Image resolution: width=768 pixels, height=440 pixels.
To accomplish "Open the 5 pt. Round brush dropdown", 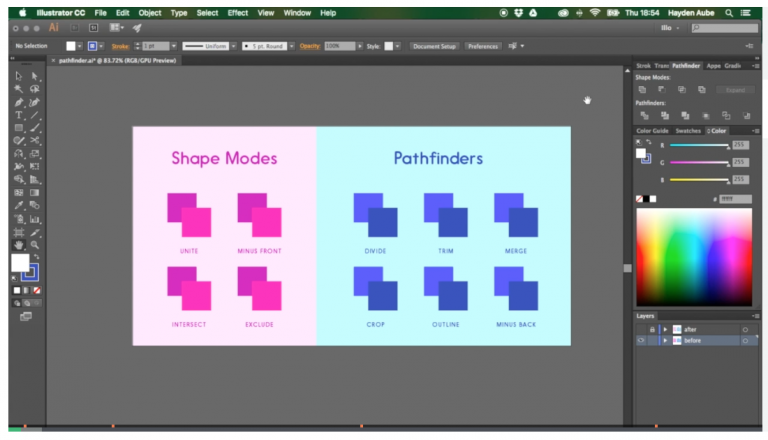I will [291, 46].
